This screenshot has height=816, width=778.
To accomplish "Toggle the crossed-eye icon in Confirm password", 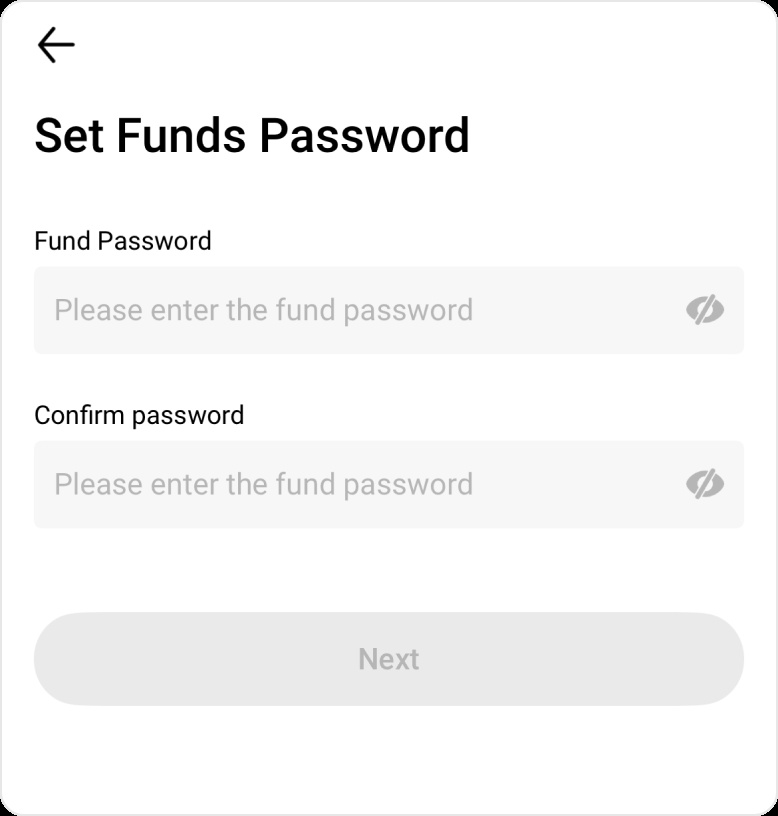I will pos(704,484).
